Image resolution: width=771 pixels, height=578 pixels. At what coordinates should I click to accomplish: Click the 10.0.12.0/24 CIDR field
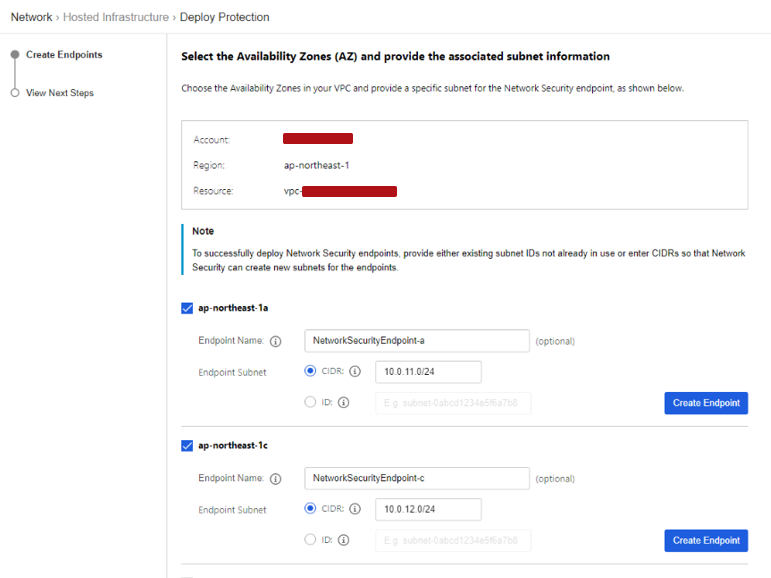(x=428, y=510)
